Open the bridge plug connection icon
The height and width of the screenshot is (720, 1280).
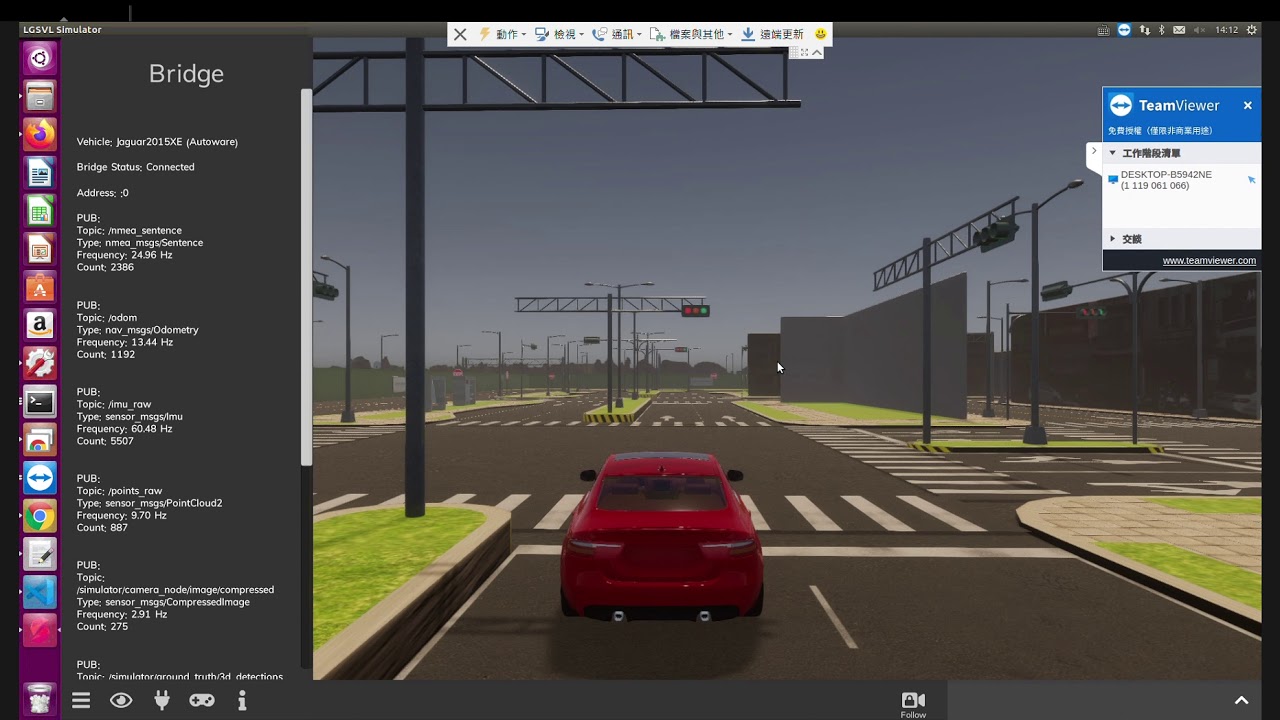pyautogui.click(x=162, y=701)
